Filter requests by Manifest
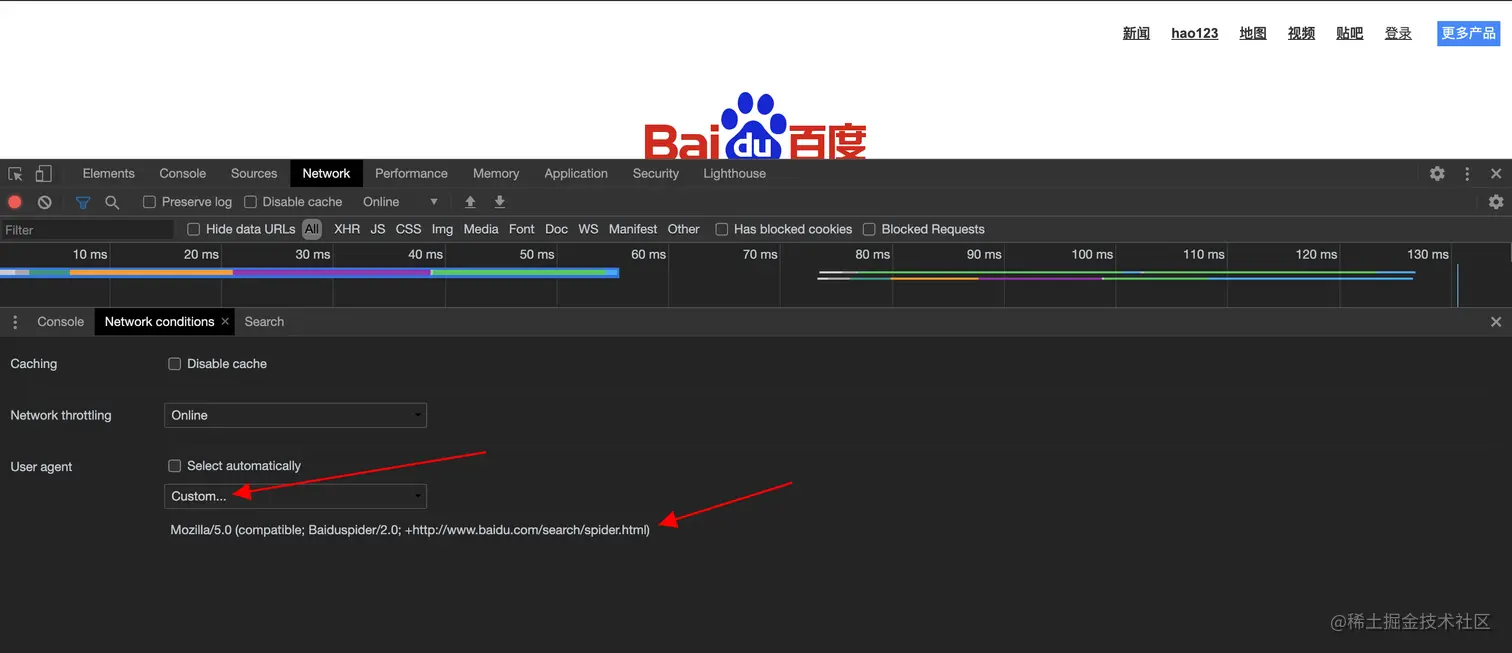The image size is (1512, 653). pyautogui.click(x=633, y=229)
